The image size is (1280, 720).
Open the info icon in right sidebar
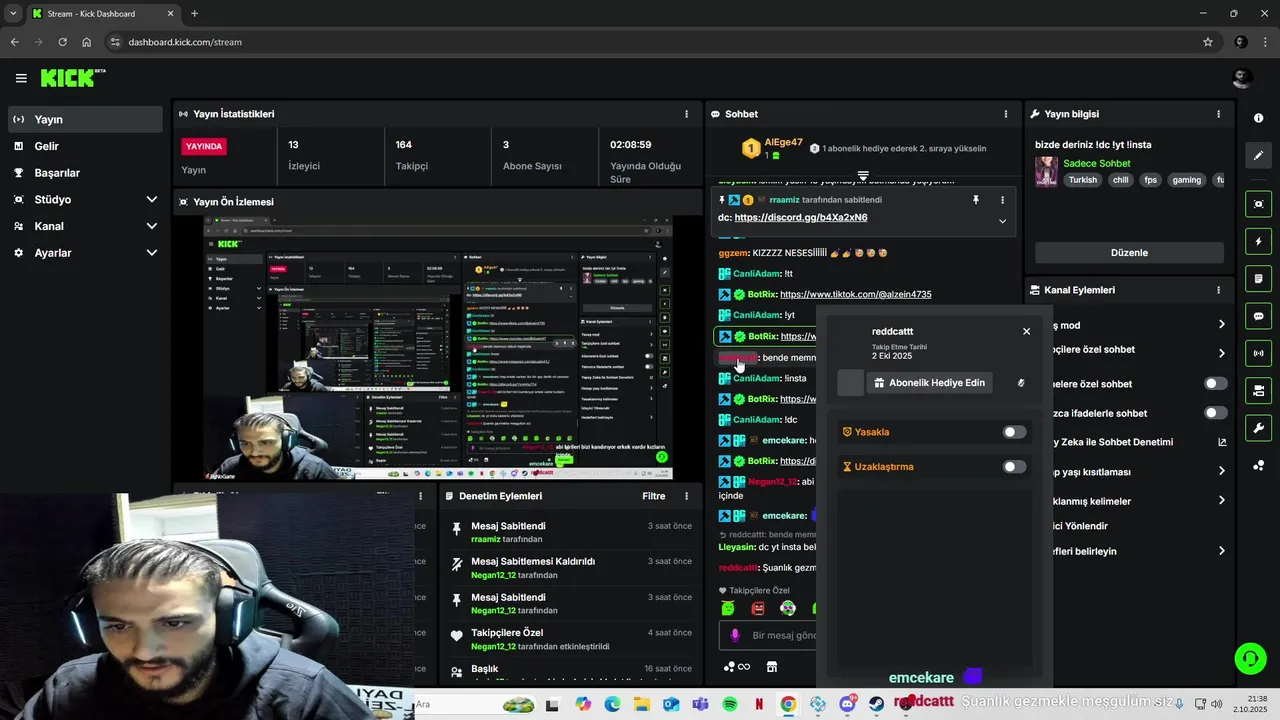point(1258,118)
